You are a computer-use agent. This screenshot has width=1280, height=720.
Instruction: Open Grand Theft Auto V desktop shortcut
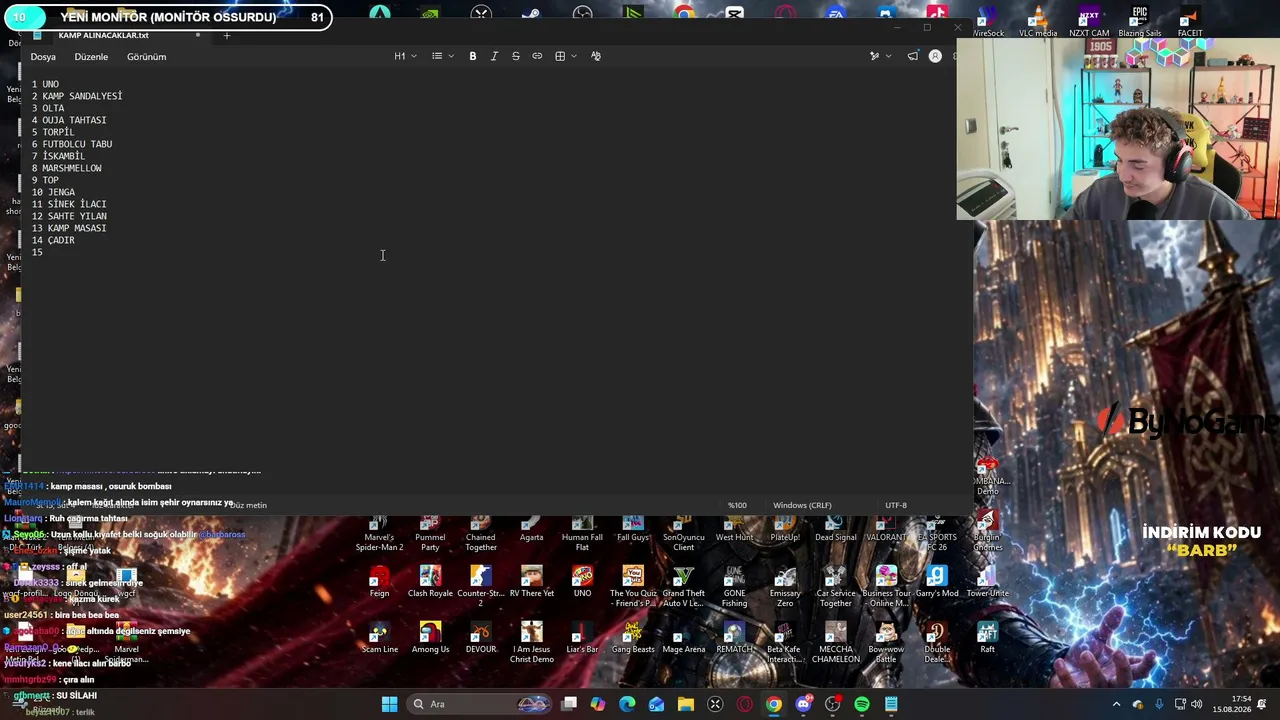point(683,586)
